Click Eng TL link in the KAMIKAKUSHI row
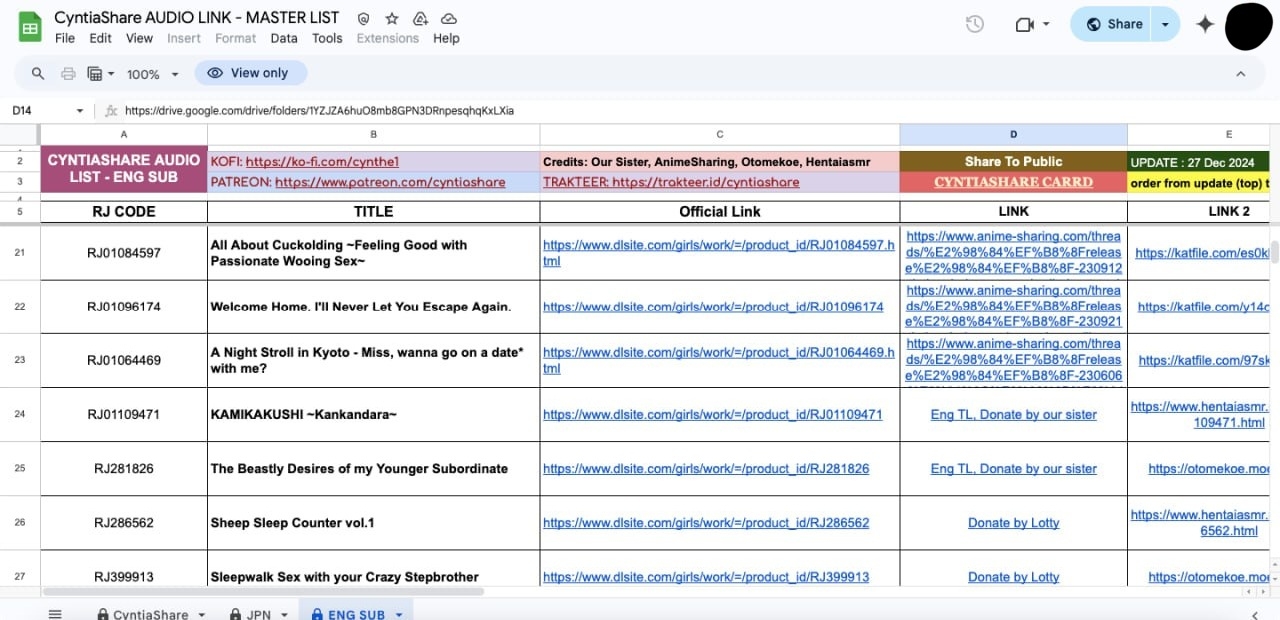The width and height of the screenshot is (1280, 620). point(1013,414)
